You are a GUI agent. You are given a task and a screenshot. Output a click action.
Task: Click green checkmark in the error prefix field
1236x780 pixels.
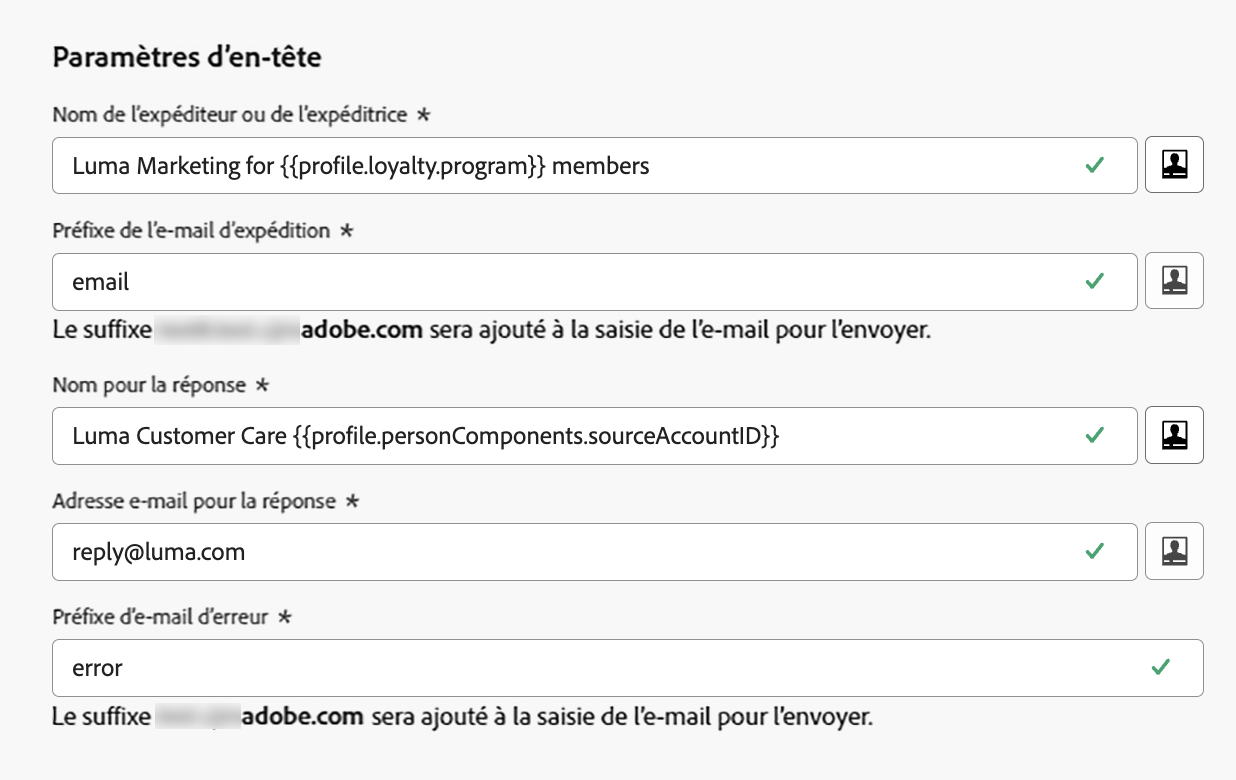tap(1161, 667)
